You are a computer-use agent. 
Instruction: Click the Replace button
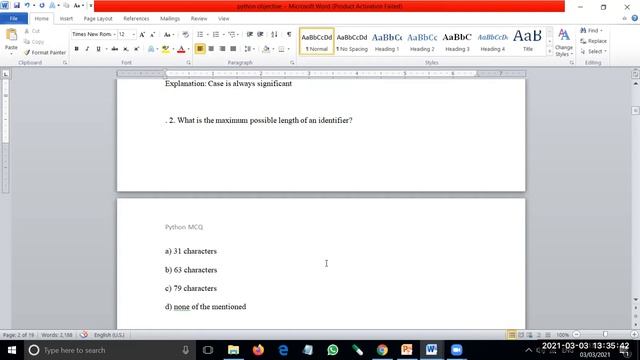click(x=593, y=41)
